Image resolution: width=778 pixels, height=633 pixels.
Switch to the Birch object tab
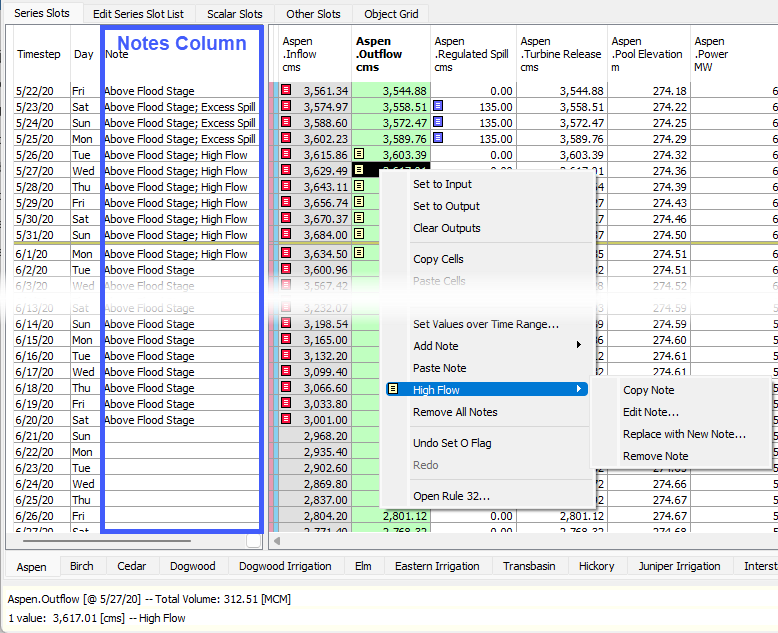(81, 566)
